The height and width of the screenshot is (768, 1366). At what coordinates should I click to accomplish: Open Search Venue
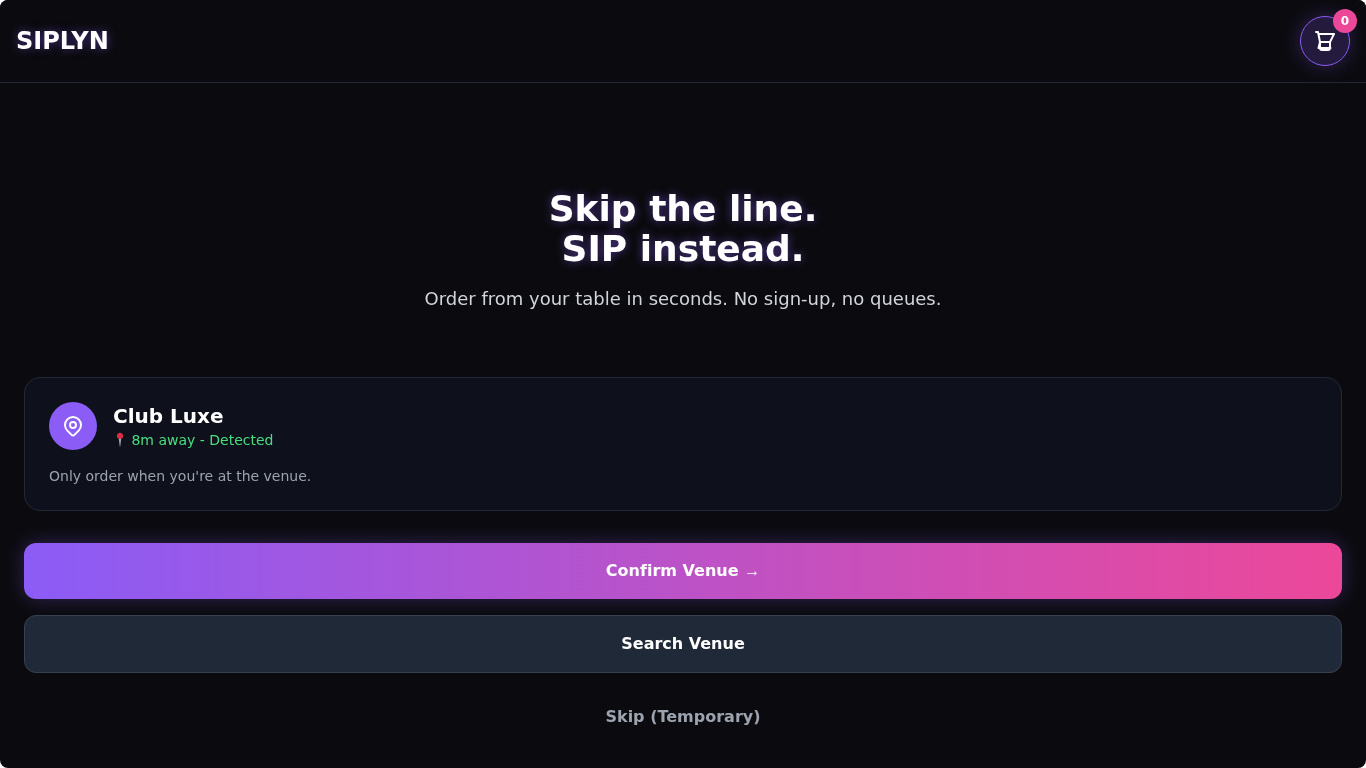pos(683,644)
